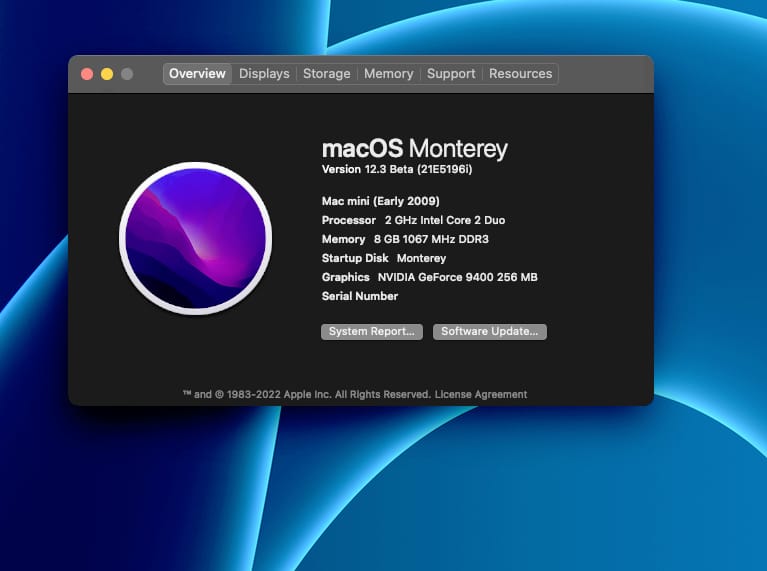Viewport: 767px width, 571px height.
Task: Select the Startup Disk value Monterey
Action: [x=421, y=258]
